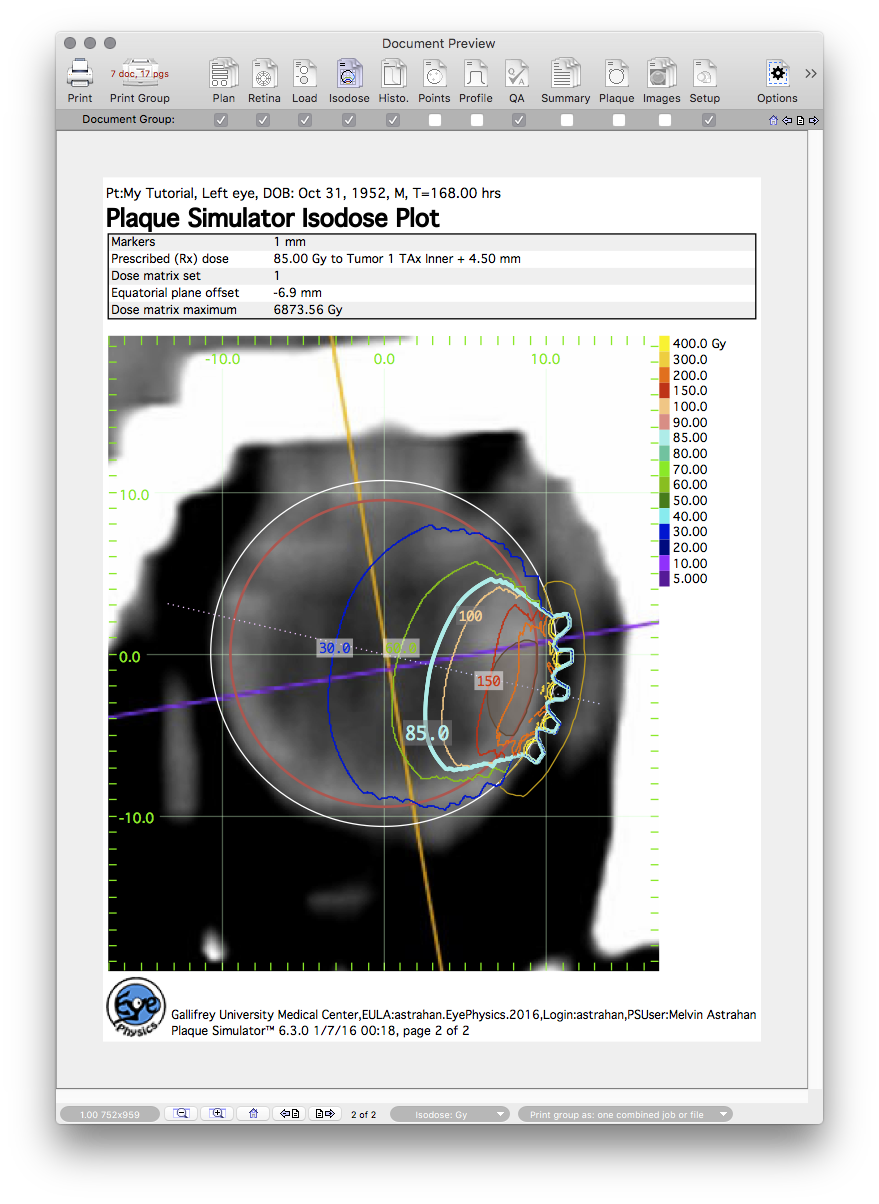Toggle Plan in the document group

(x=222, y=120)
